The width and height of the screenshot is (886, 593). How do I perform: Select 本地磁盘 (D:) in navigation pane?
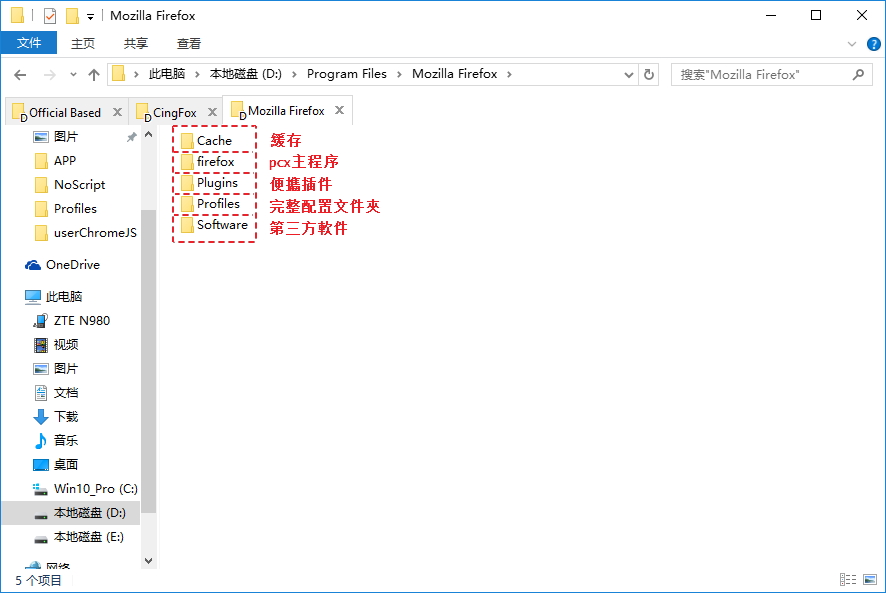point(71,513)
